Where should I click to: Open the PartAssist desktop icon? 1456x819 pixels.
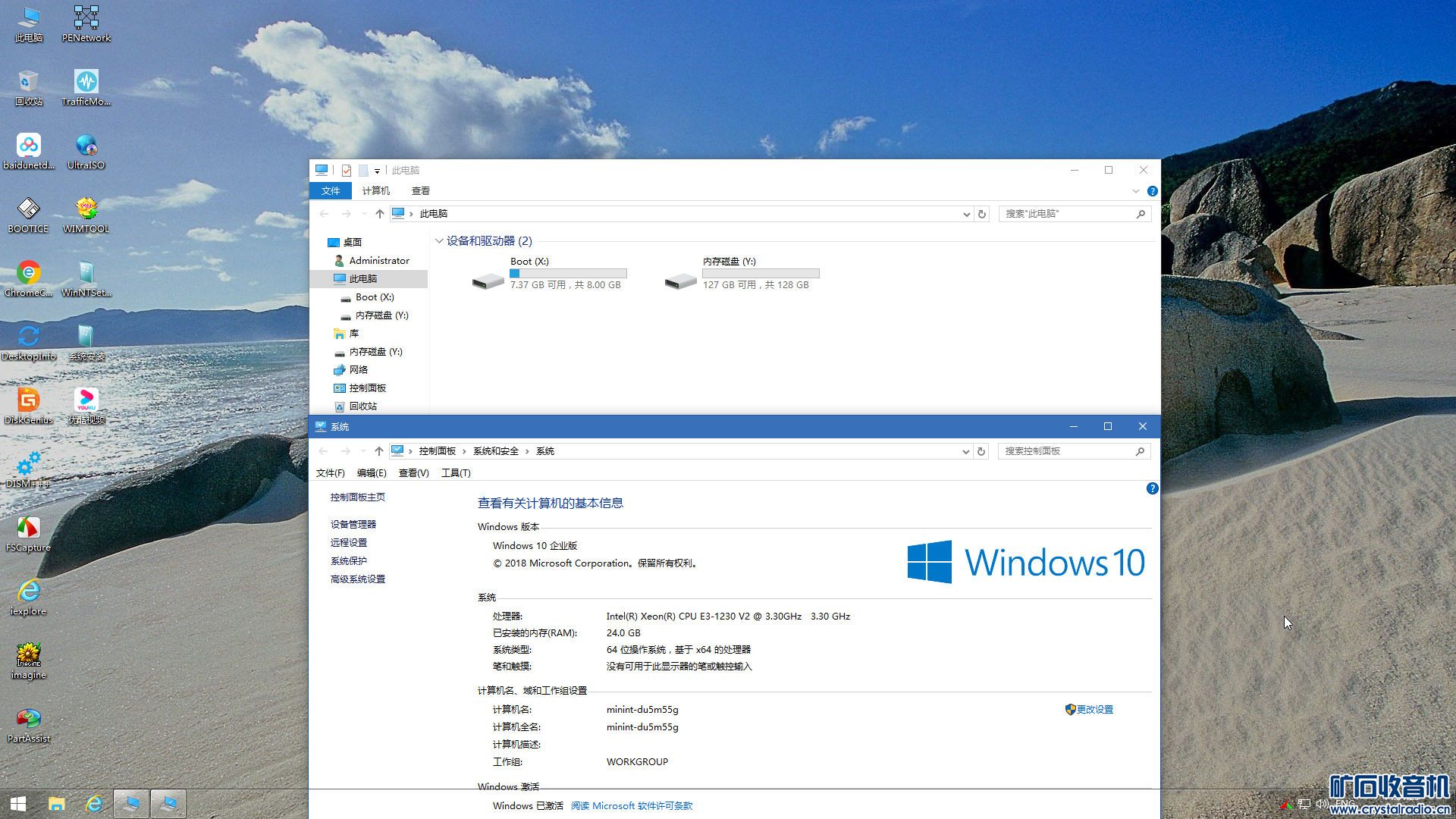point(28,719)
